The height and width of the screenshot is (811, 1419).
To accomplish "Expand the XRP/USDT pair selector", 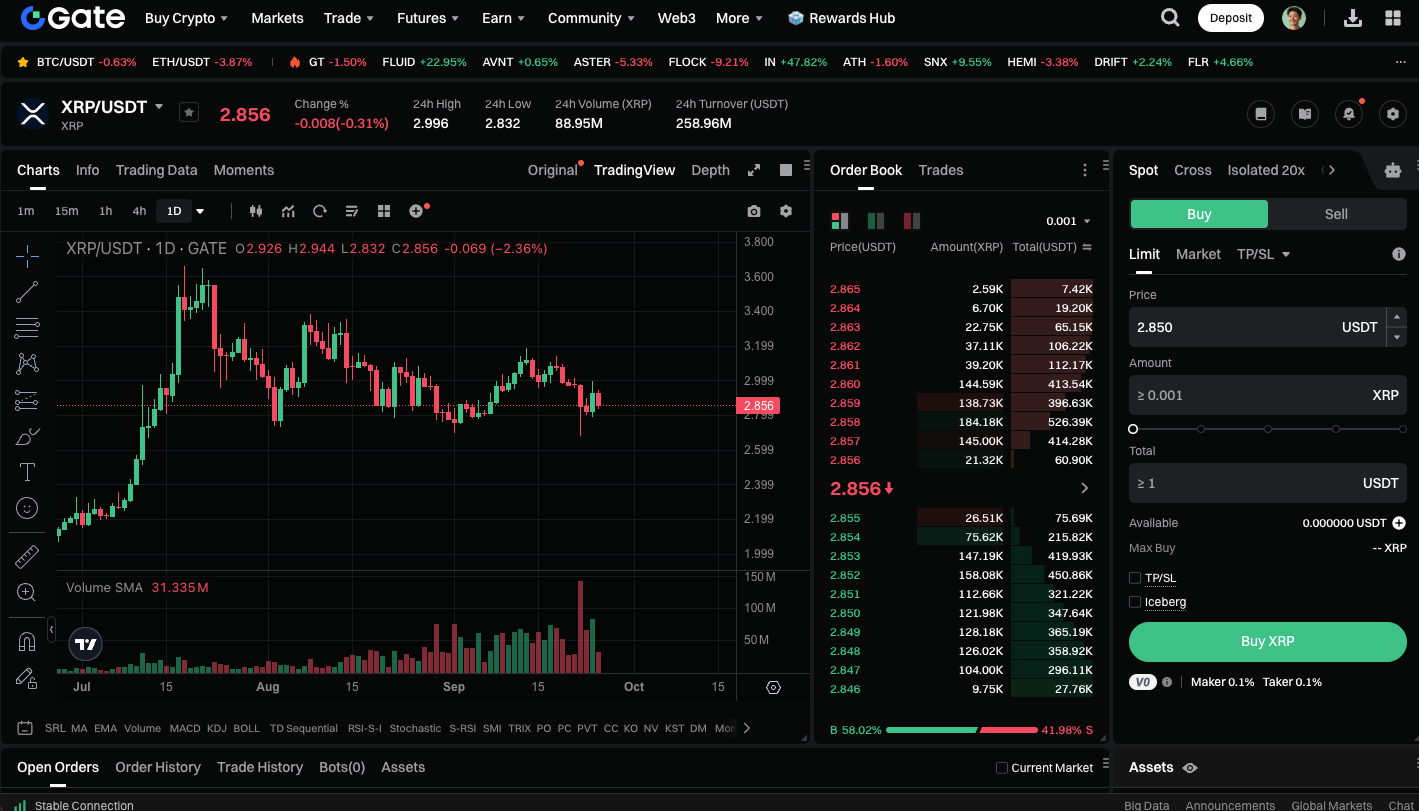I will [x=158, y=106].
